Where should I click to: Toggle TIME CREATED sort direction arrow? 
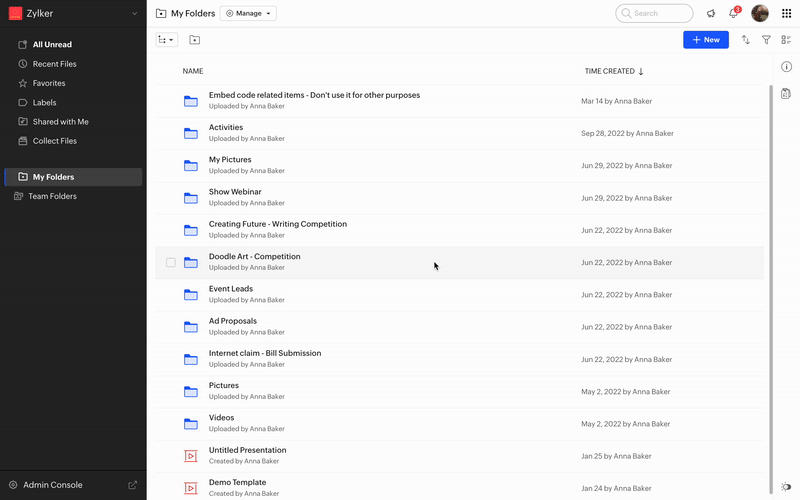point(641,71)
